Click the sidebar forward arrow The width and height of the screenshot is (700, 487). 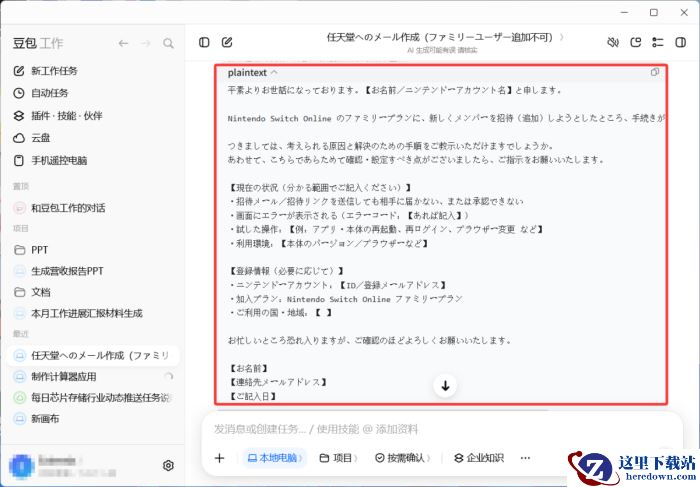point(146,43)
